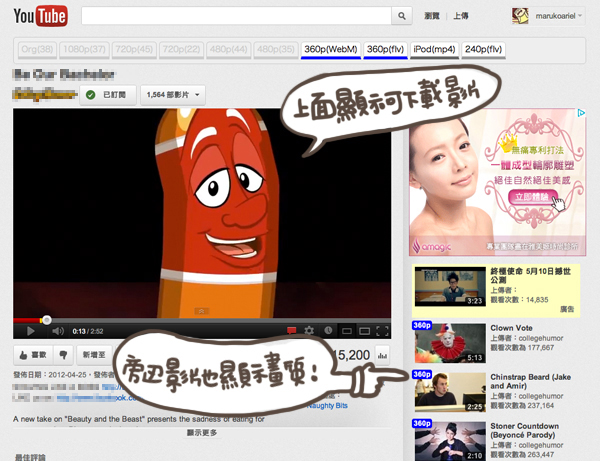This screenshot has height=461, width=600.
Task: Download the iPod(mp4) version
Action: coord(434,50)
